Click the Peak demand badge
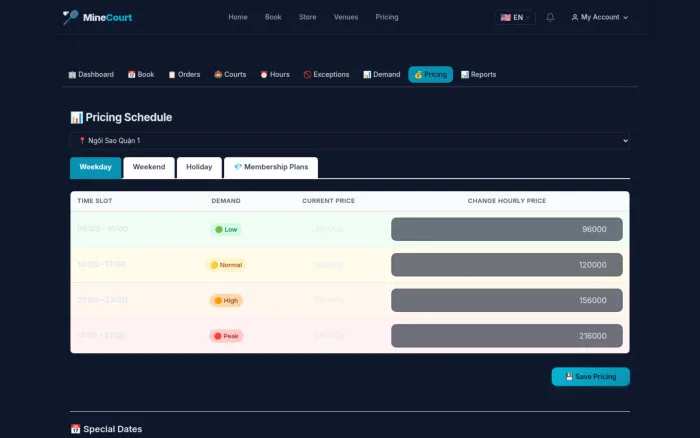This screenshot has width=700, height=438. 226,336
